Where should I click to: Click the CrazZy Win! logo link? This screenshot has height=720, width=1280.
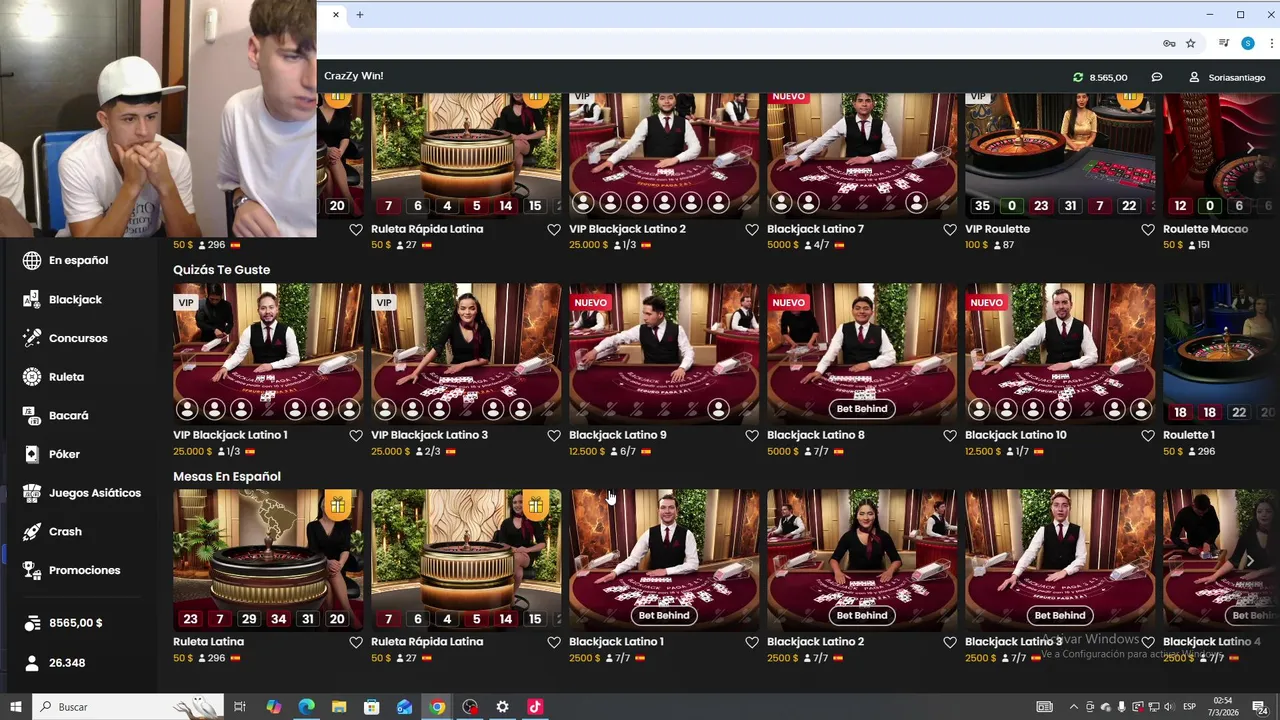tap(354, 76)
